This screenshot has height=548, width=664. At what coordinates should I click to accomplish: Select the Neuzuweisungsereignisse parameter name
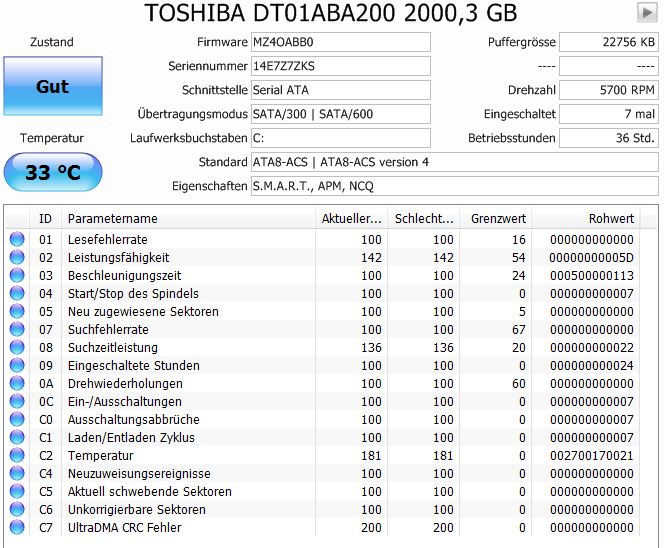[x=139, y=473]
